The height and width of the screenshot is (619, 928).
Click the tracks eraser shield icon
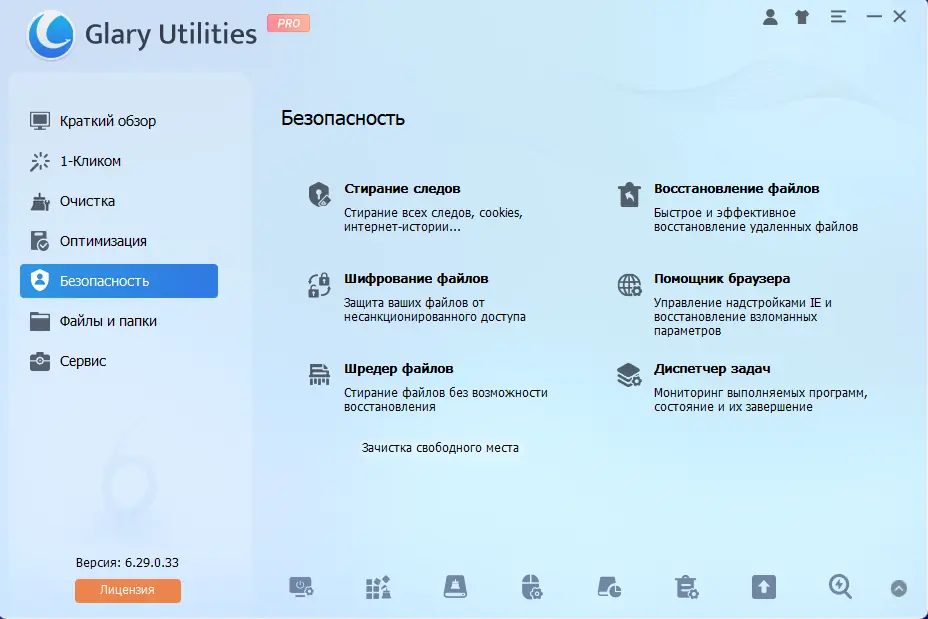click(x=319, y=194)
